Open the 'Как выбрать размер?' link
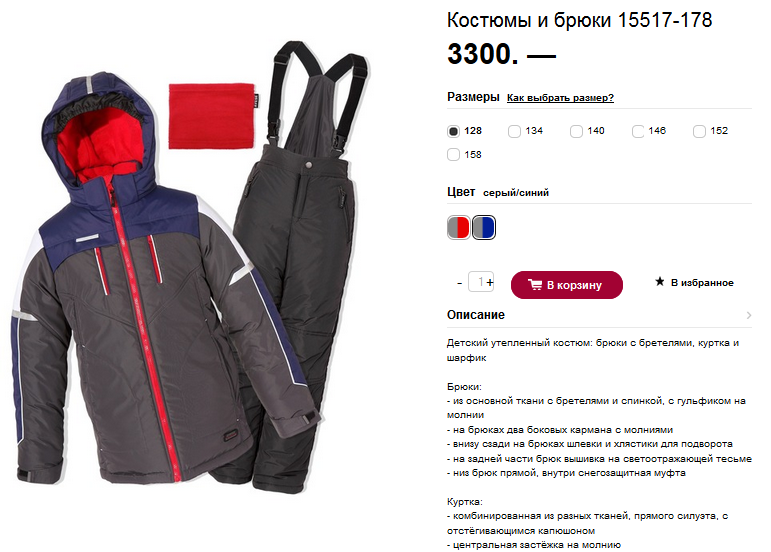The image size is (771, 552). click(560, 98)
